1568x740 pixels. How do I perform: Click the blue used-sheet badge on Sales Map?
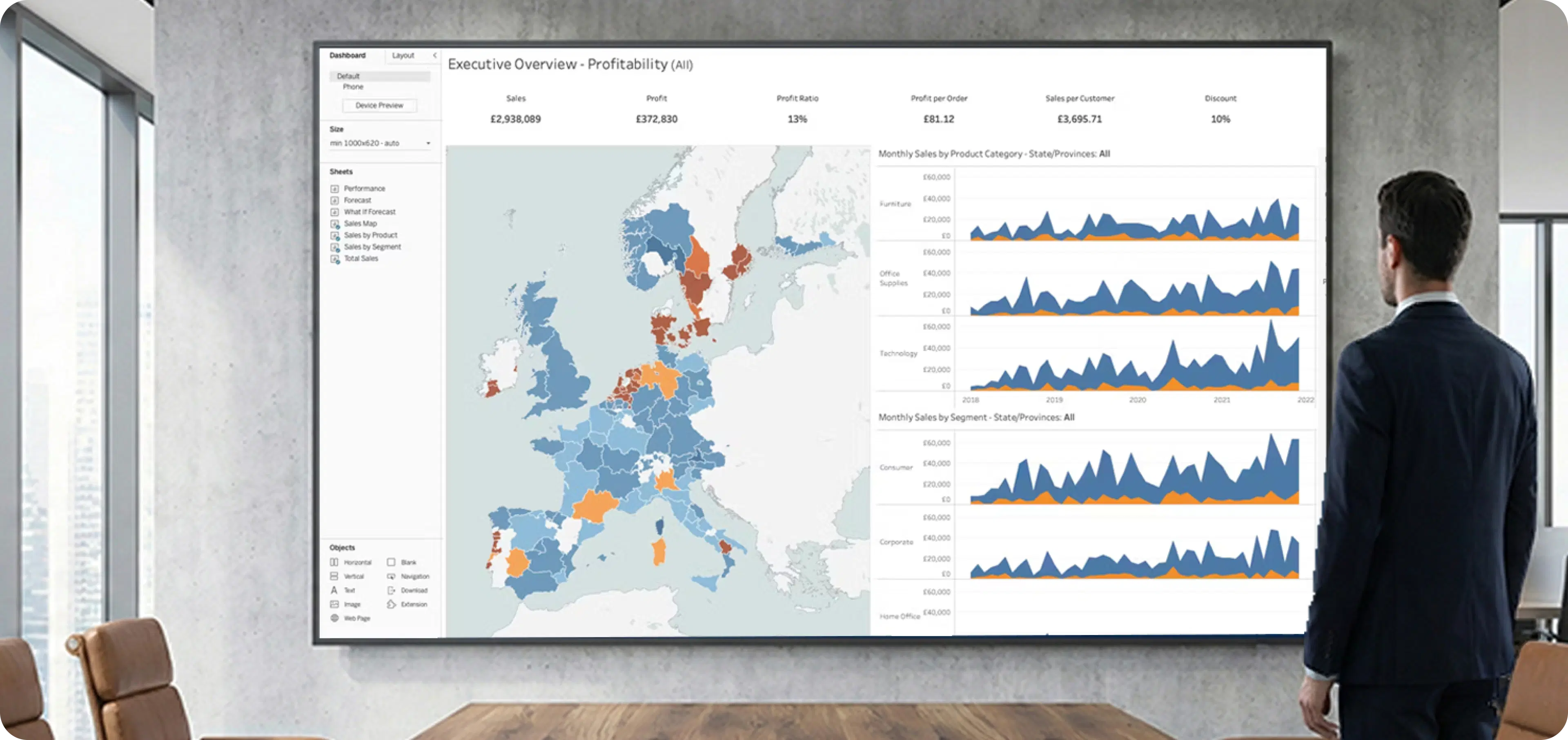tap(339, 227)
